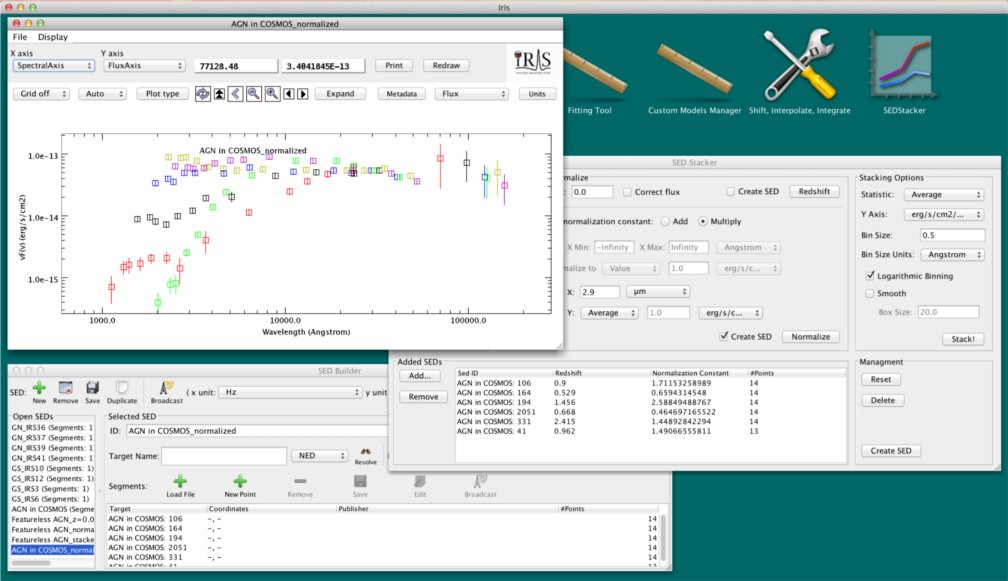
Task: Click the Metadata button
Action: [x=402, y=94]
